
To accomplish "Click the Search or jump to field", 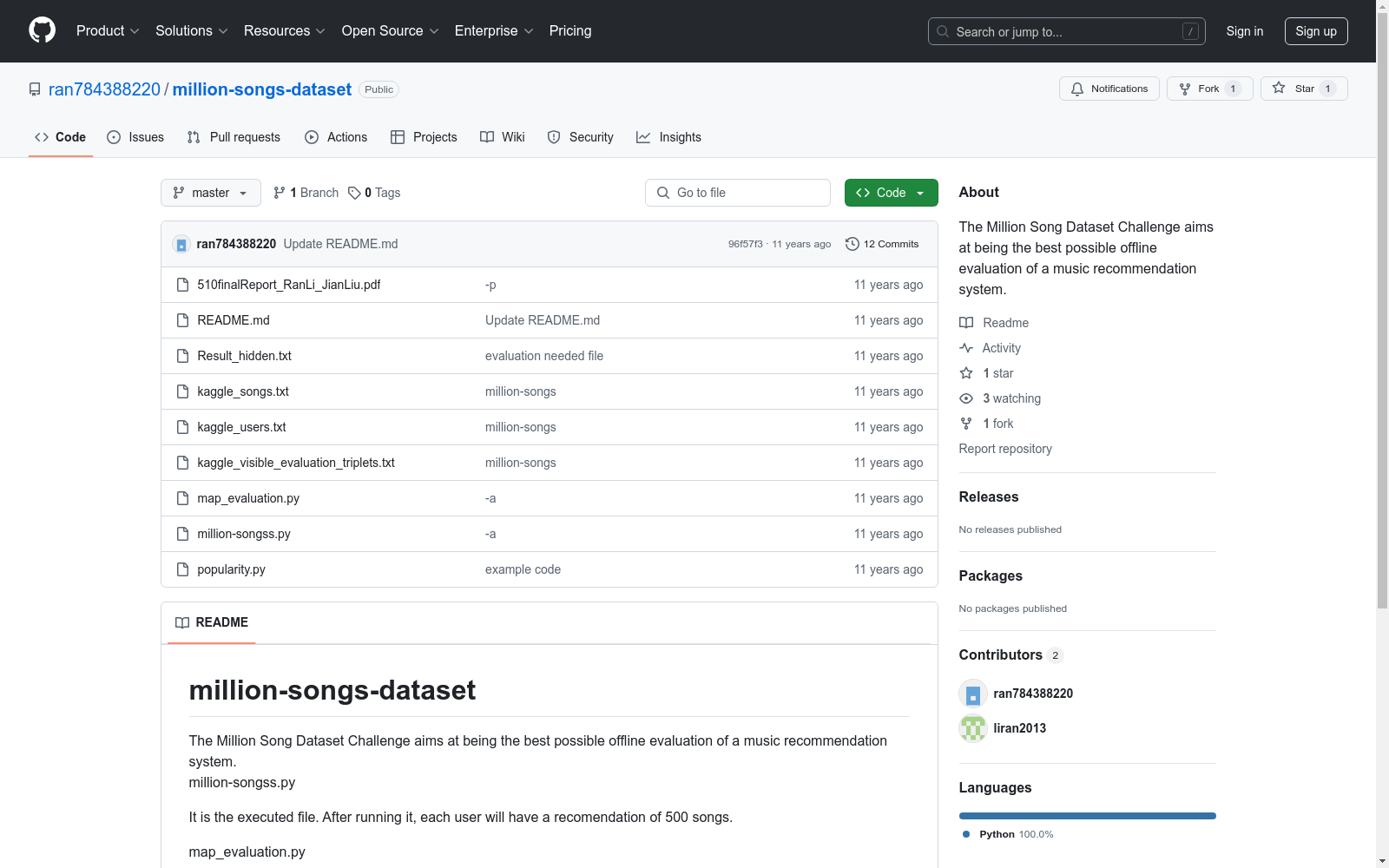I will (x=1066, y=31).
